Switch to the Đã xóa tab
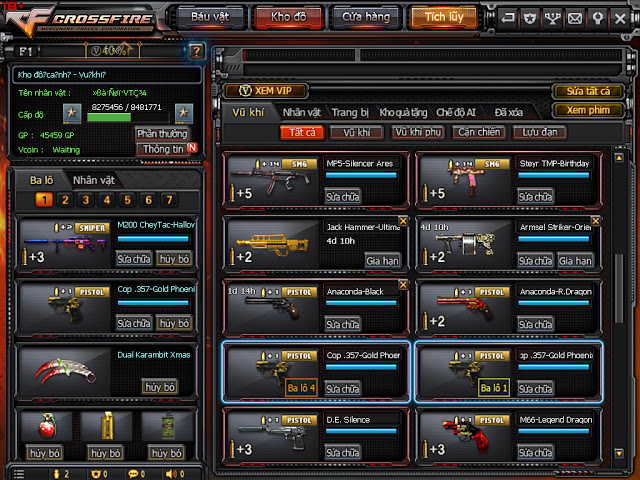The image size is (640, 480). coord(509,112)
